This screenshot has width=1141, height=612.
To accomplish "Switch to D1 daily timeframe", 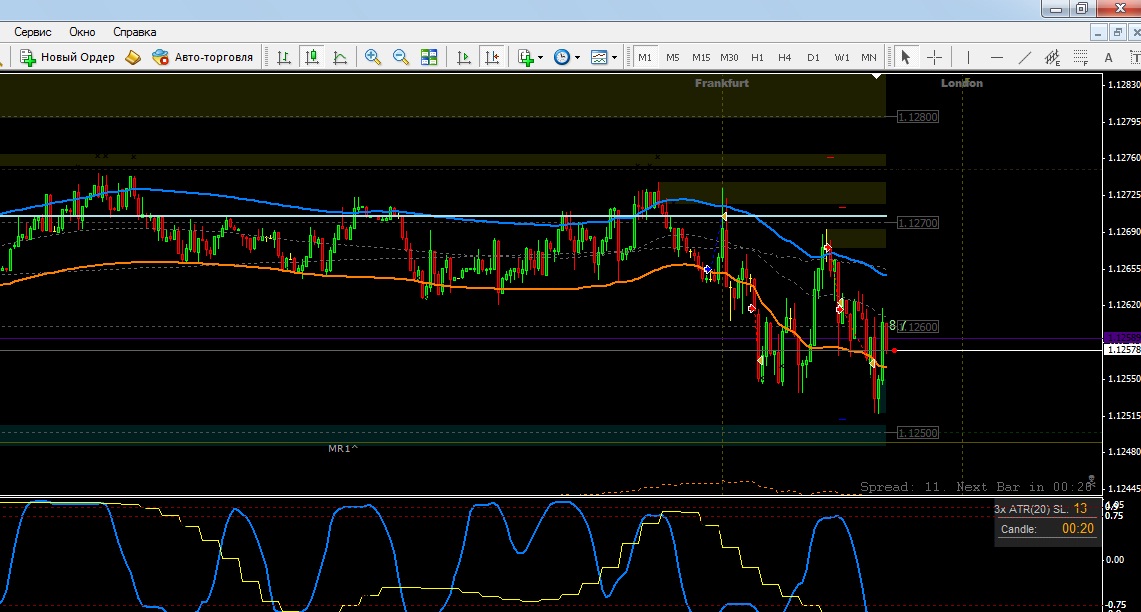I will (x=813, y=57).
